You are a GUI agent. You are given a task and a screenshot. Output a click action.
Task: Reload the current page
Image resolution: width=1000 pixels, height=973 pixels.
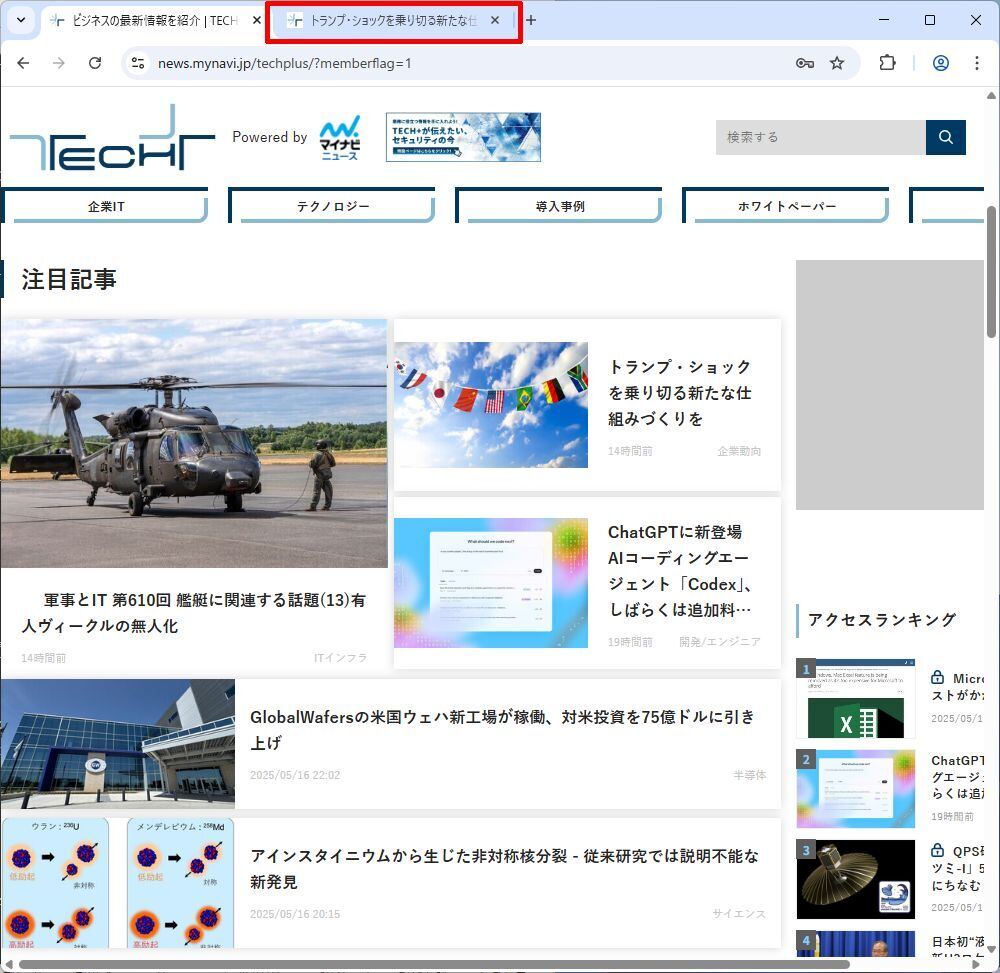[95, 63]
